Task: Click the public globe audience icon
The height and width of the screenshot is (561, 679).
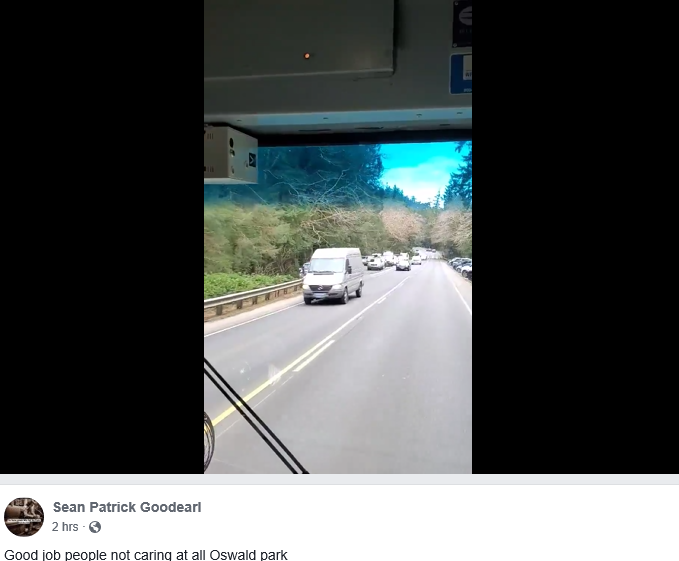Action: [x=95, y=527]
